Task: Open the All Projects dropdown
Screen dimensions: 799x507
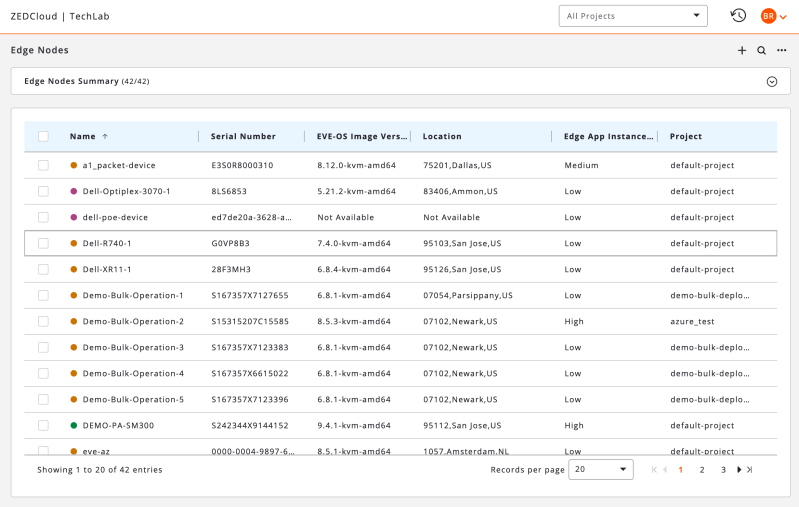Action: click(633, 16)
